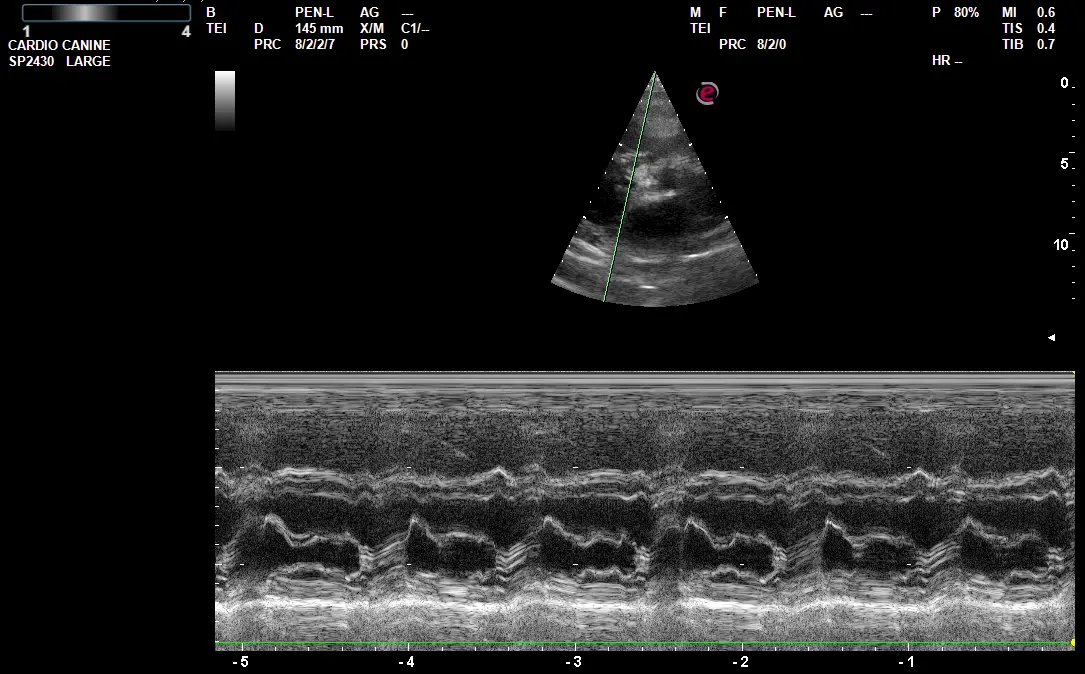Click the SP2430 probe label
1085x674 pixels.
tap(33, 62)
